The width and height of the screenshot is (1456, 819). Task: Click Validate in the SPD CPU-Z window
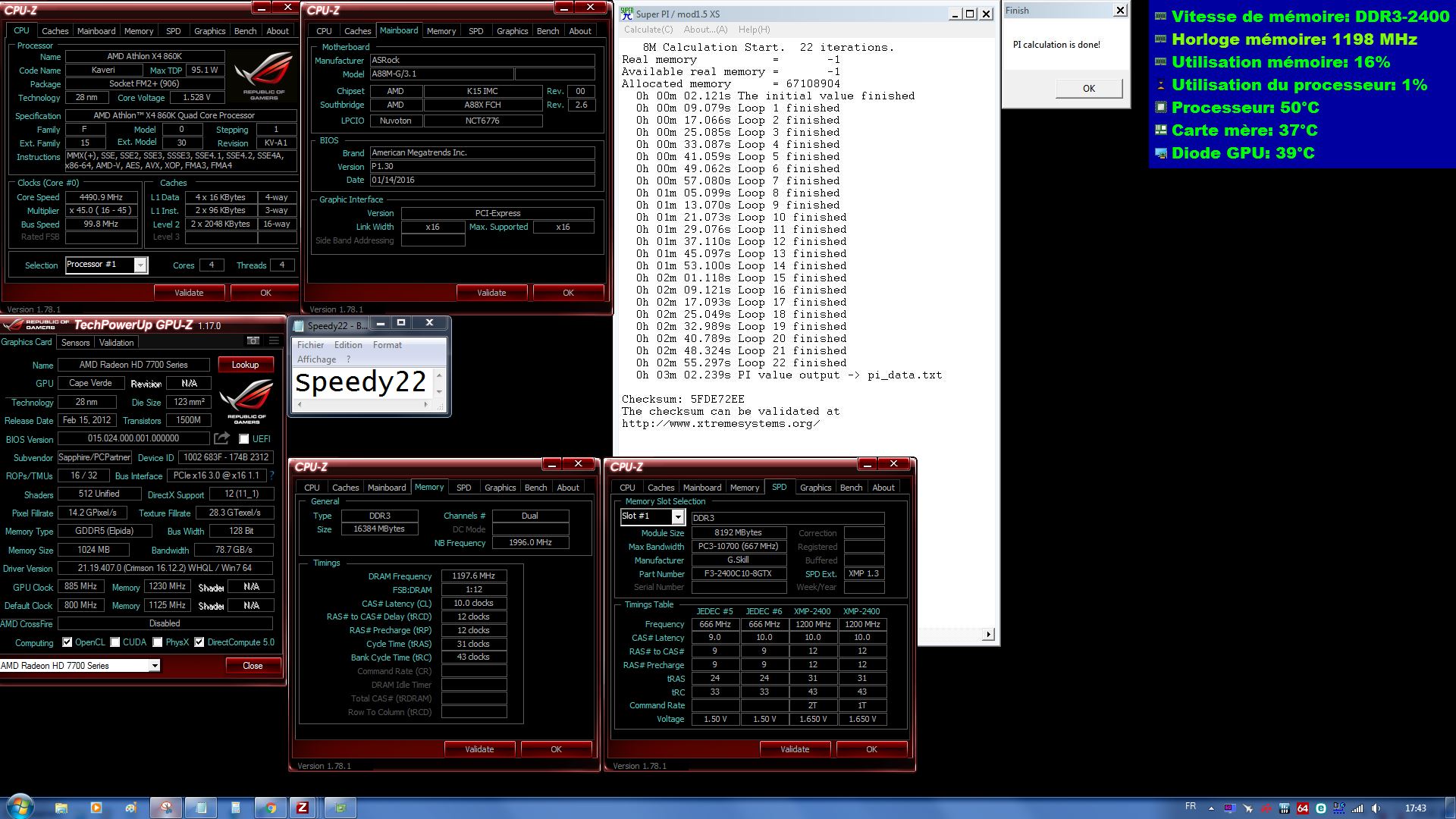[x=795, y=749]
